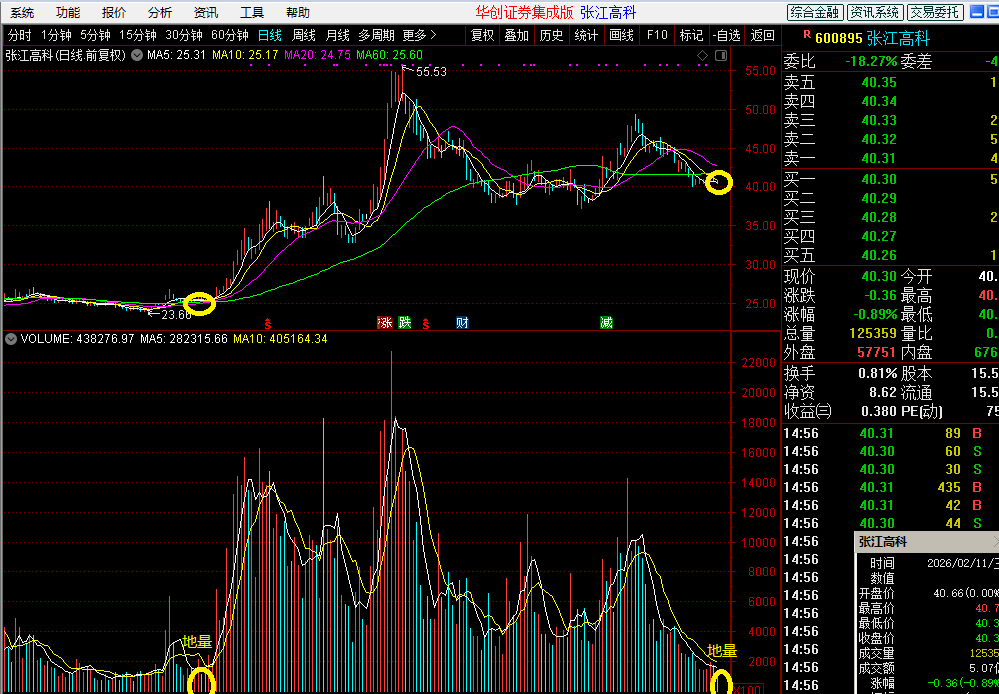999x694 pixels.
Task: Click the MA60: 25.60 indicator label
Action: [x=389, y=55]
